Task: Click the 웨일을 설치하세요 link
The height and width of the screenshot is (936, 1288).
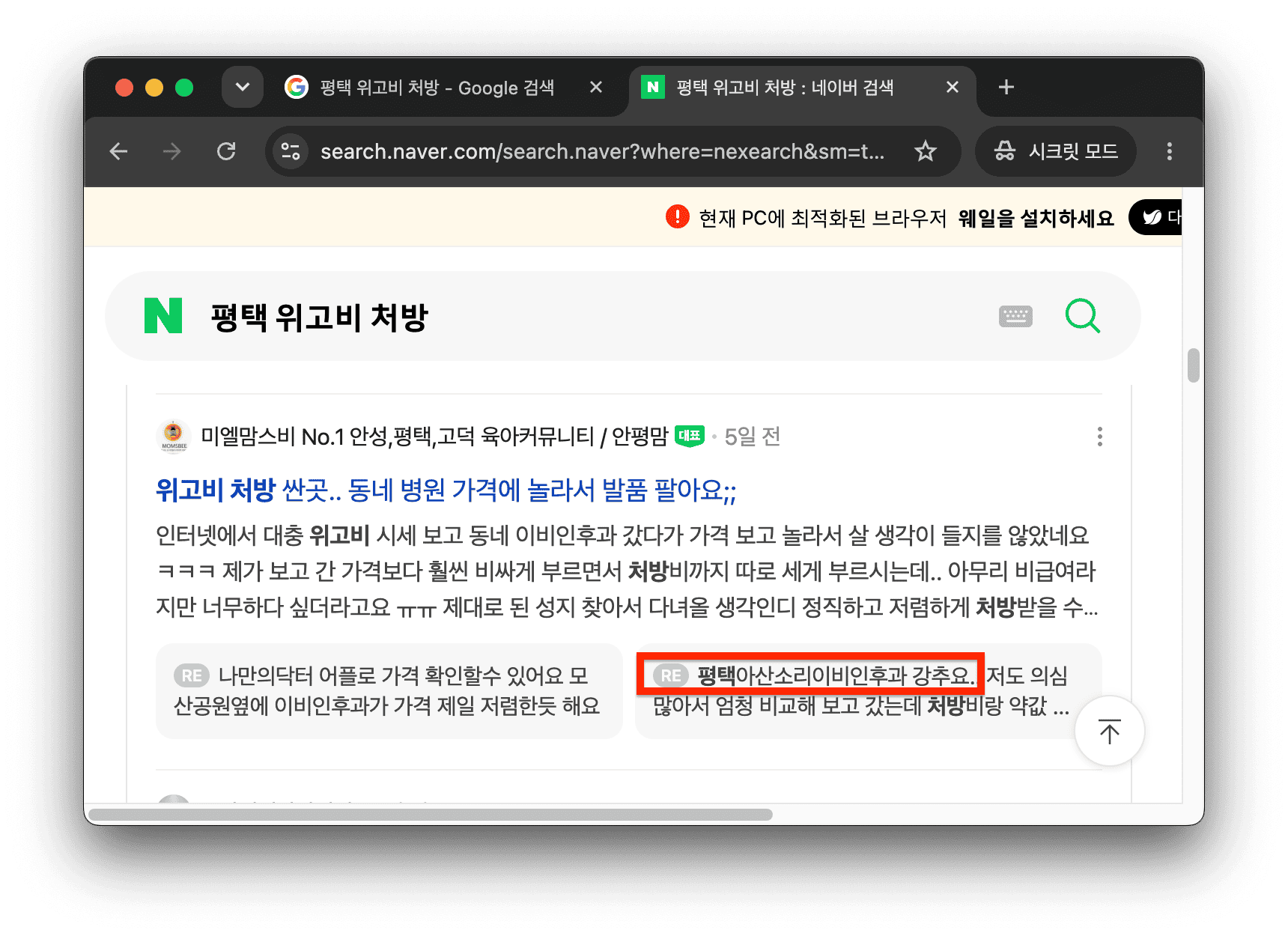Action: point(1036,219)
